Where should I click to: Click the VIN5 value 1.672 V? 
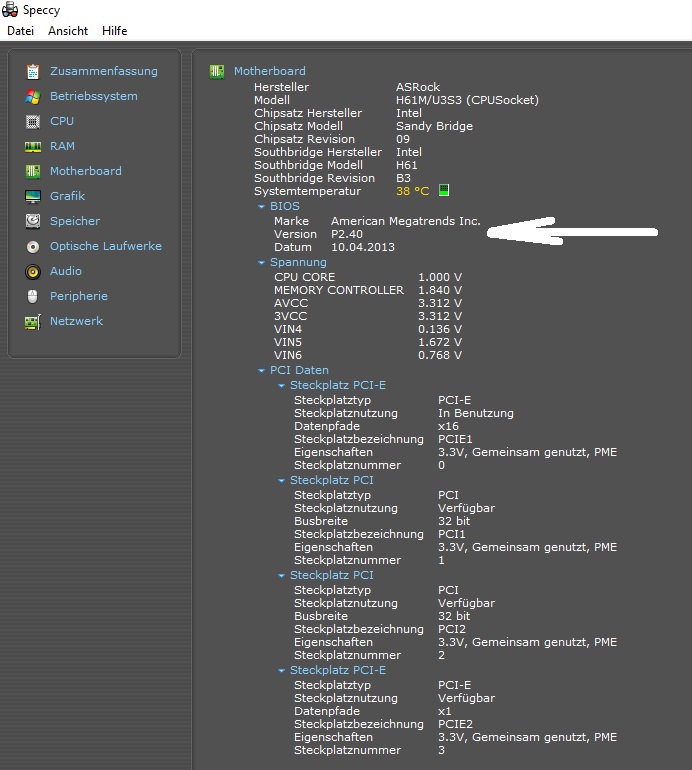[x=440, y=342]
